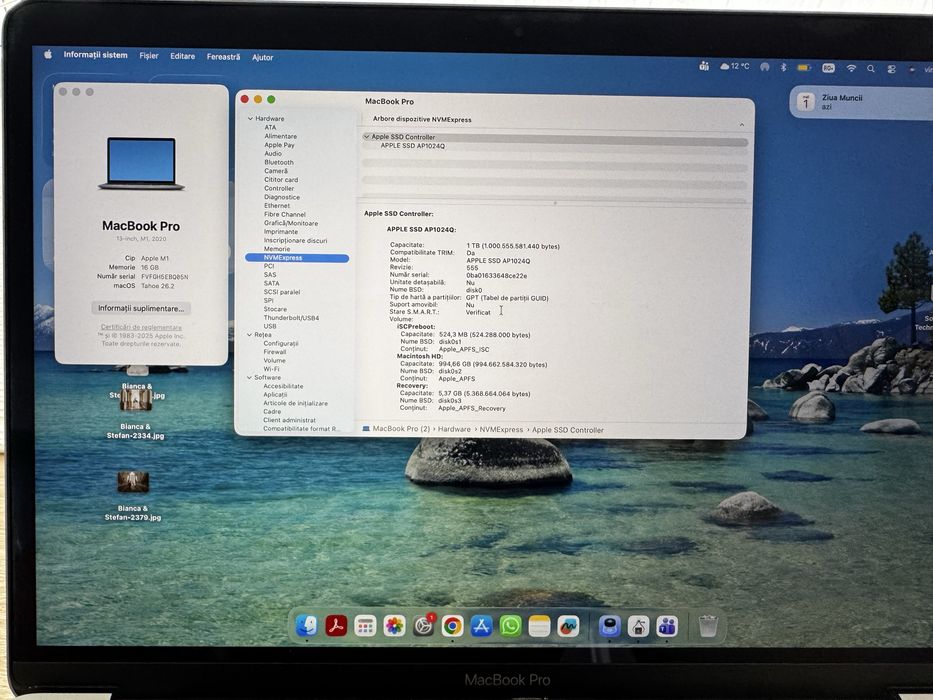The image size is (933, 700).
Task: Check the battery status icon
Action: tap(803, 68)
